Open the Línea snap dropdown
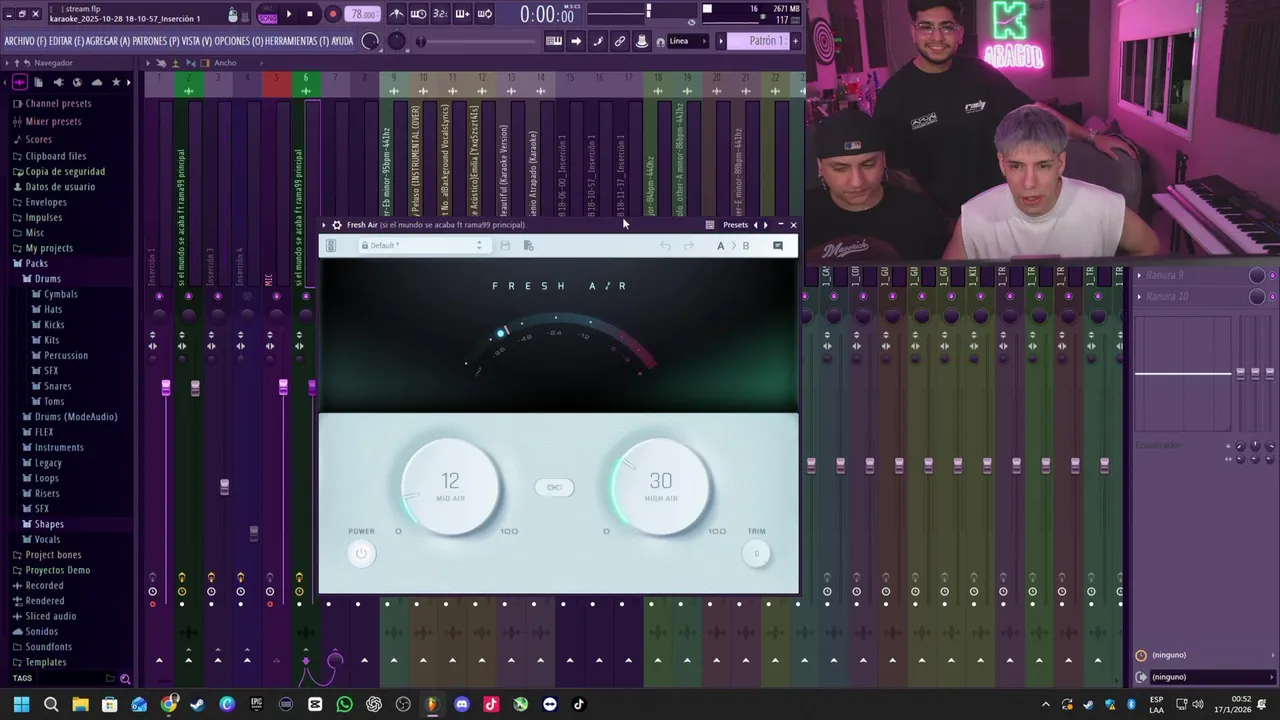 pos(686,41)
